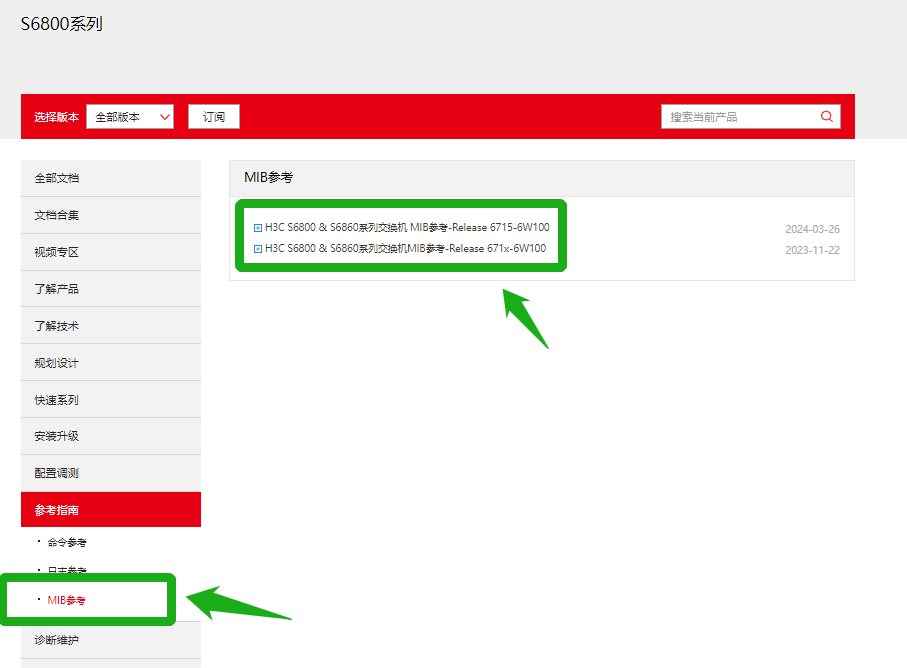Screen dimensions: 907x668
Task: Open MIB参考 Release 6715-6W100 document link
Action: coord(407,227)
